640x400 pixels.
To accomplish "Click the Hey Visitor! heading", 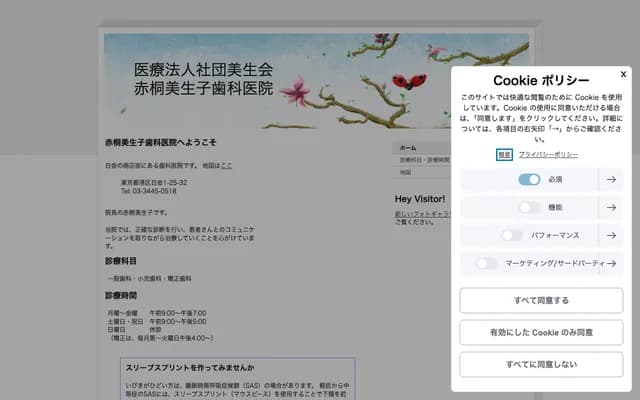I will pyautogui.click(x=420, y=199).
